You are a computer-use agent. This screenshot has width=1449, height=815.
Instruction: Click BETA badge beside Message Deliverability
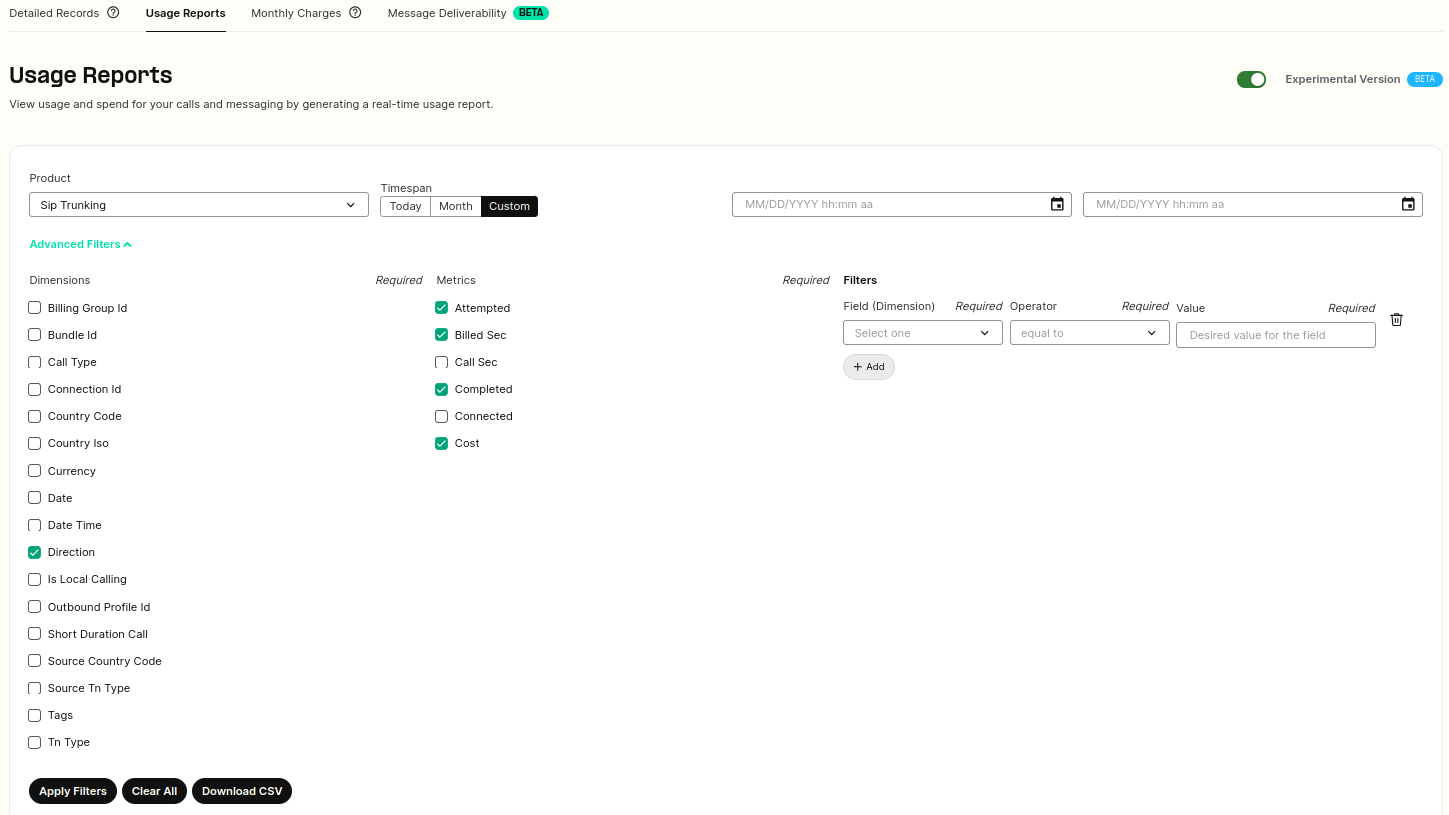531,13
